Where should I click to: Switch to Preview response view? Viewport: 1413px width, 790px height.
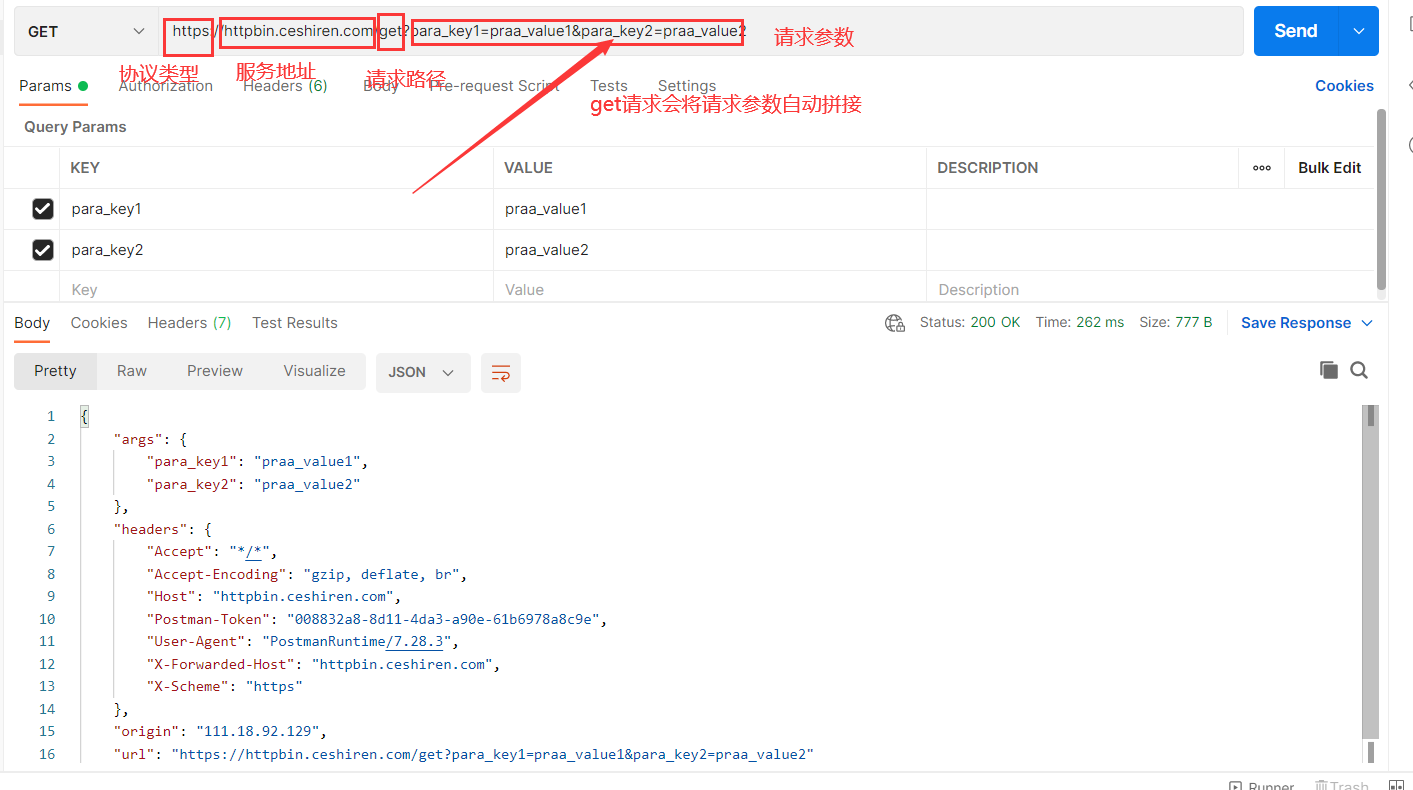(215, 371)
